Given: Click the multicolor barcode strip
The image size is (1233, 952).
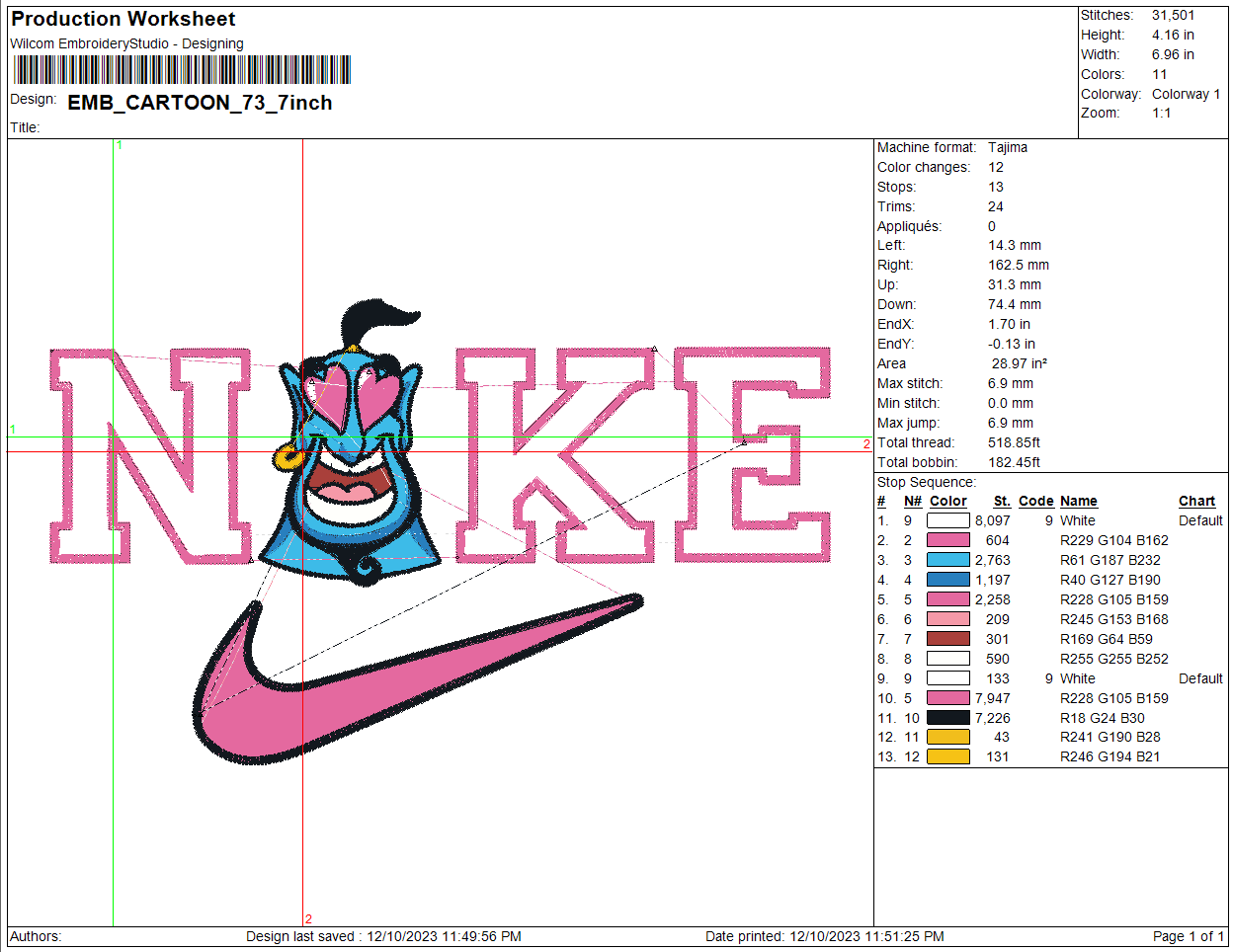Looking at the screenshot, I should tap(183, 70).
